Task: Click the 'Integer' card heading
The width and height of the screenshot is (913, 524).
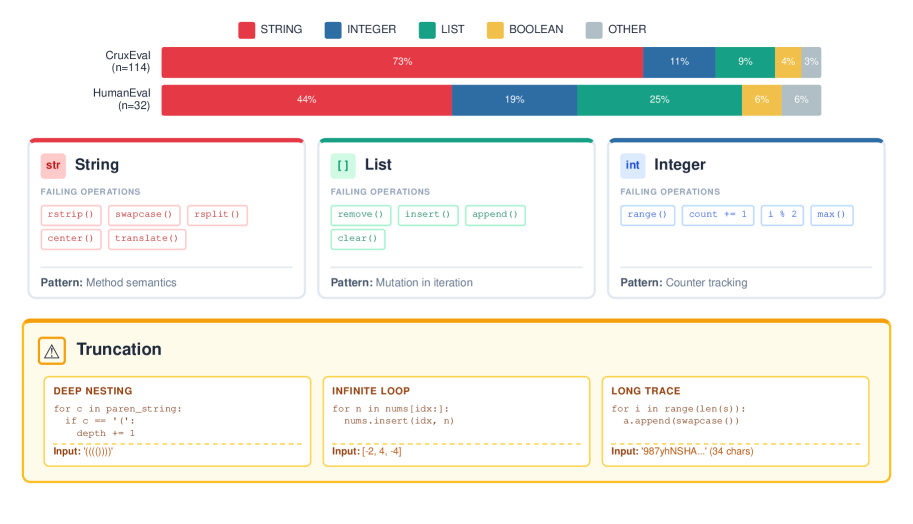Action: click(680, 165)
